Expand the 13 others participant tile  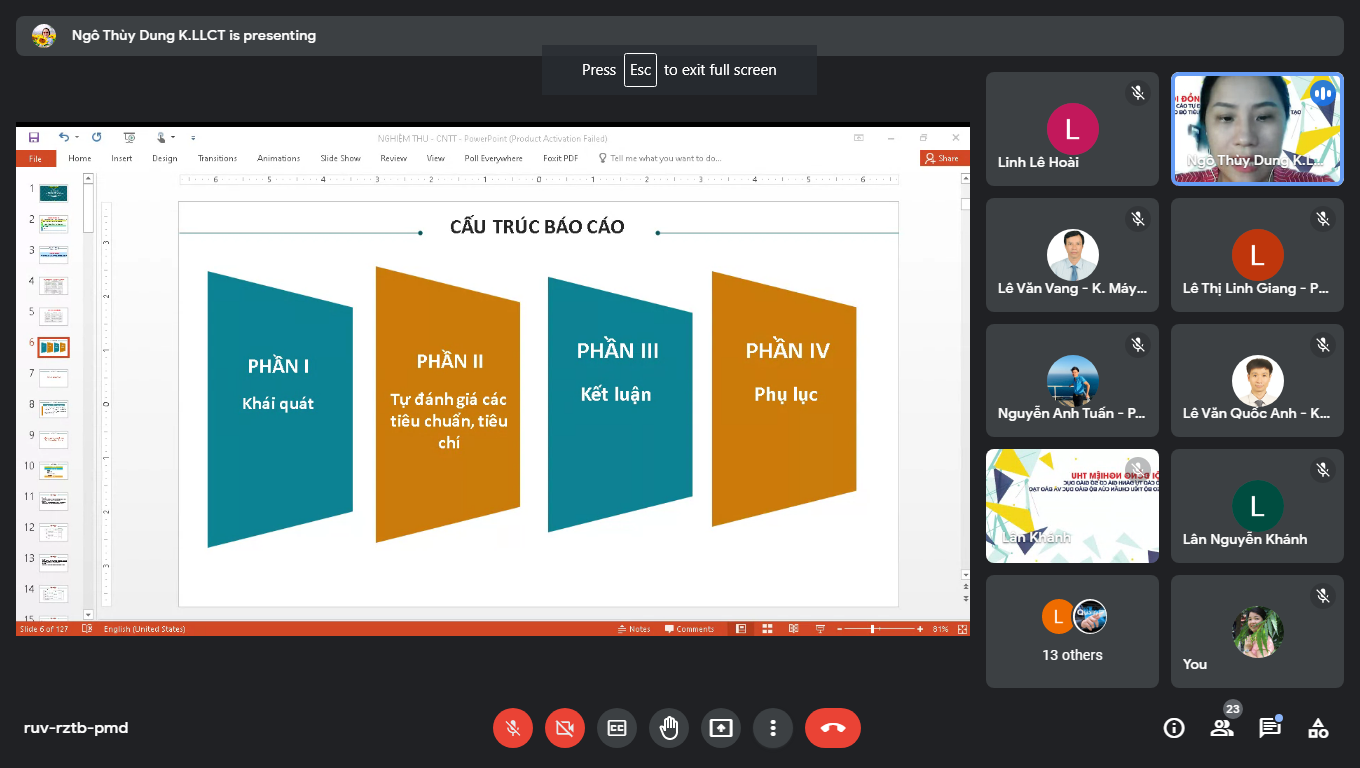[x=1072, y=631]
